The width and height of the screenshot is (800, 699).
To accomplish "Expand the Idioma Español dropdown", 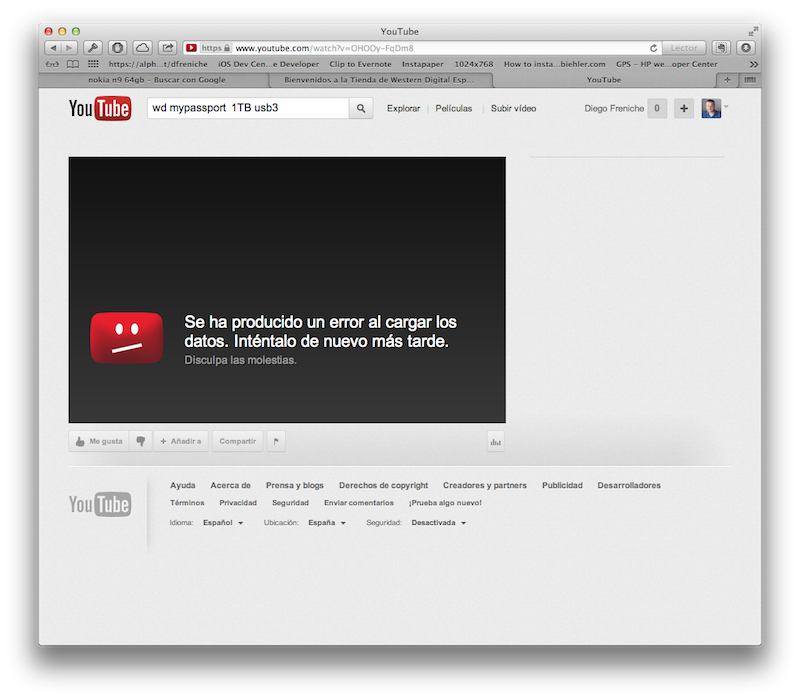I will [x=223, y=523].
